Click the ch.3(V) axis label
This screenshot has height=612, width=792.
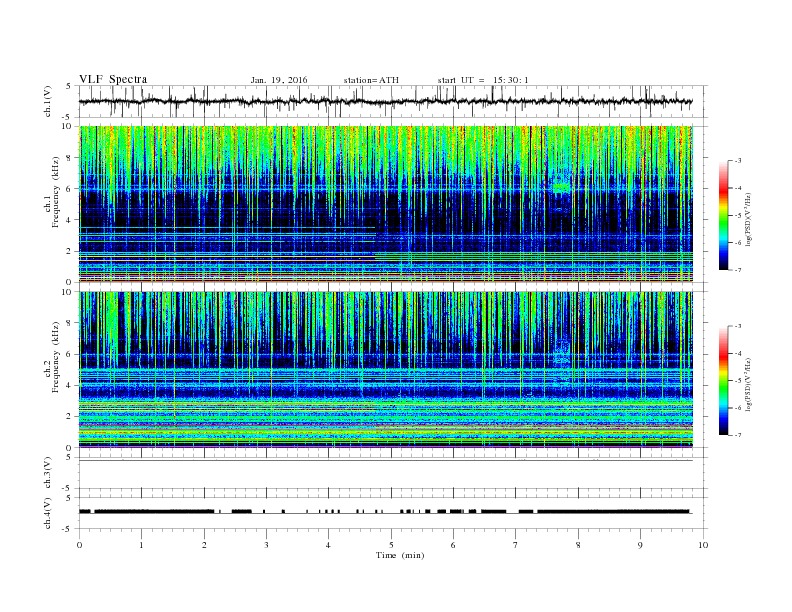pos(48,473)
